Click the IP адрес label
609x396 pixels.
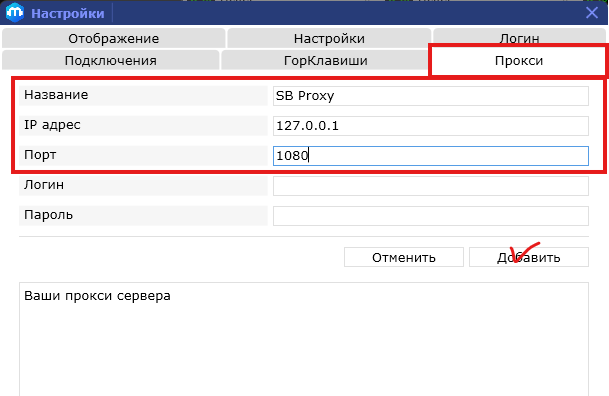point(52,125)
